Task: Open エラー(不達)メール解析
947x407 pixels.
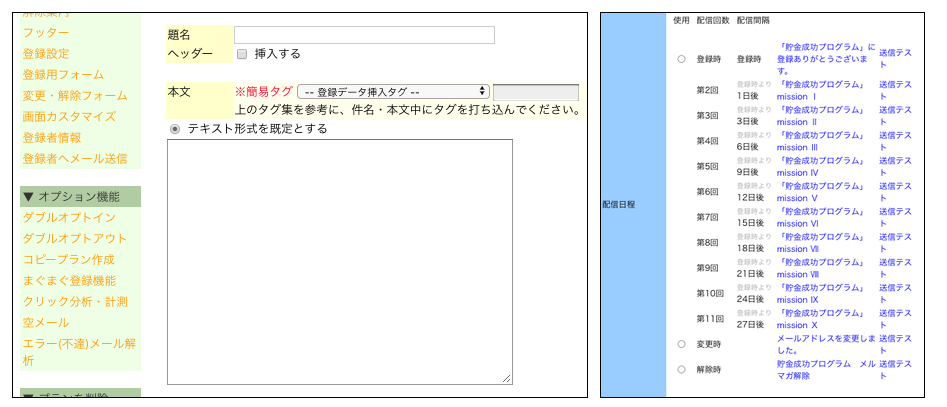Action: [79, 352]
